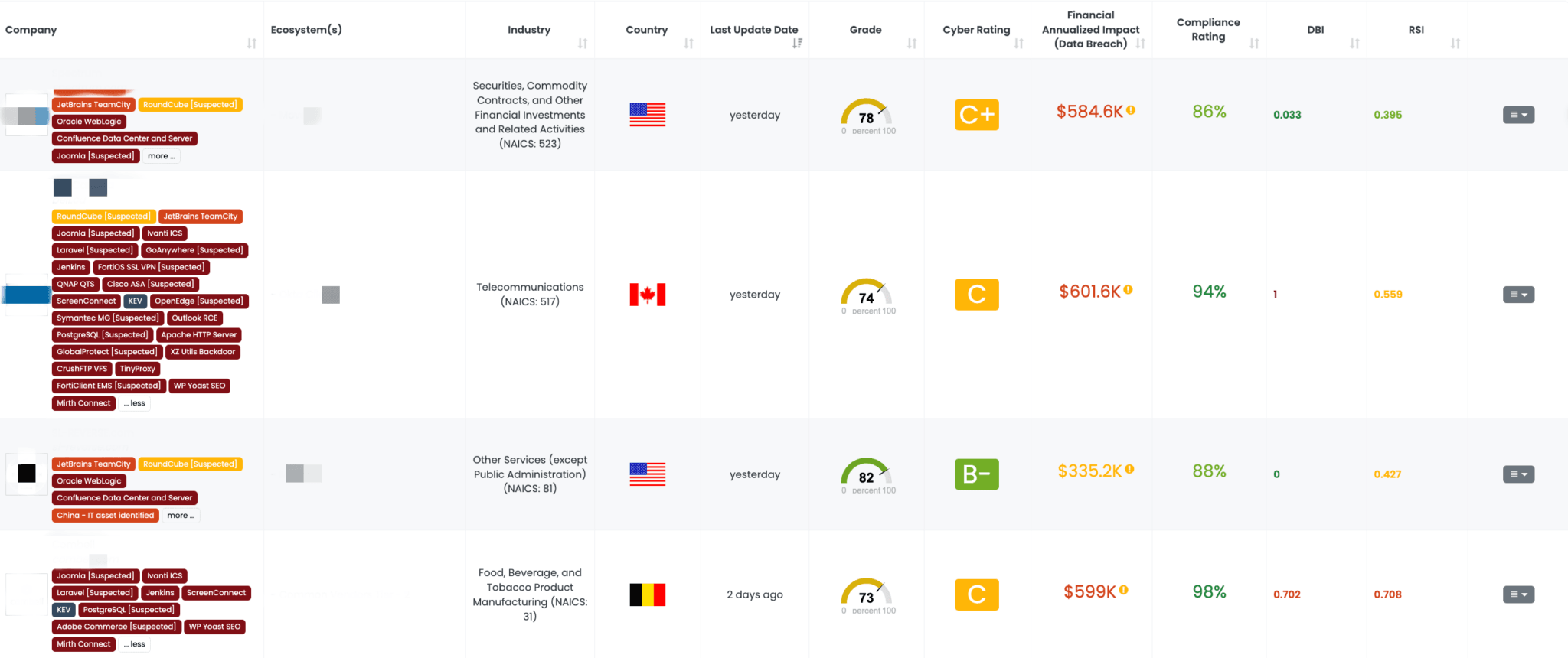Click the Grade column header
The image size is (1568, 658).
pos(865,29)
